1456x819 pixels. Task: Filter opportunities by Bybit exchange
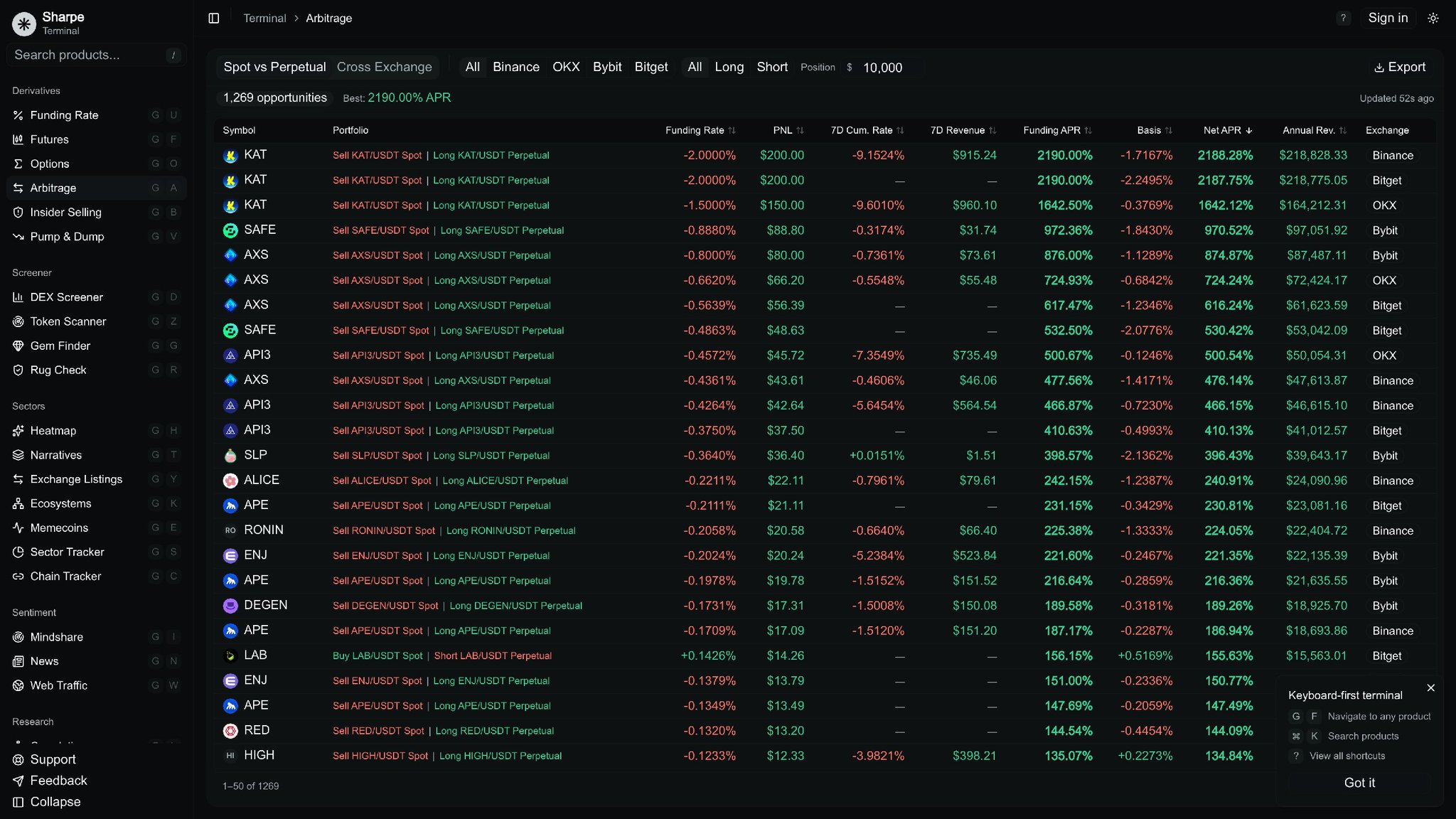(x=606, y=67)
